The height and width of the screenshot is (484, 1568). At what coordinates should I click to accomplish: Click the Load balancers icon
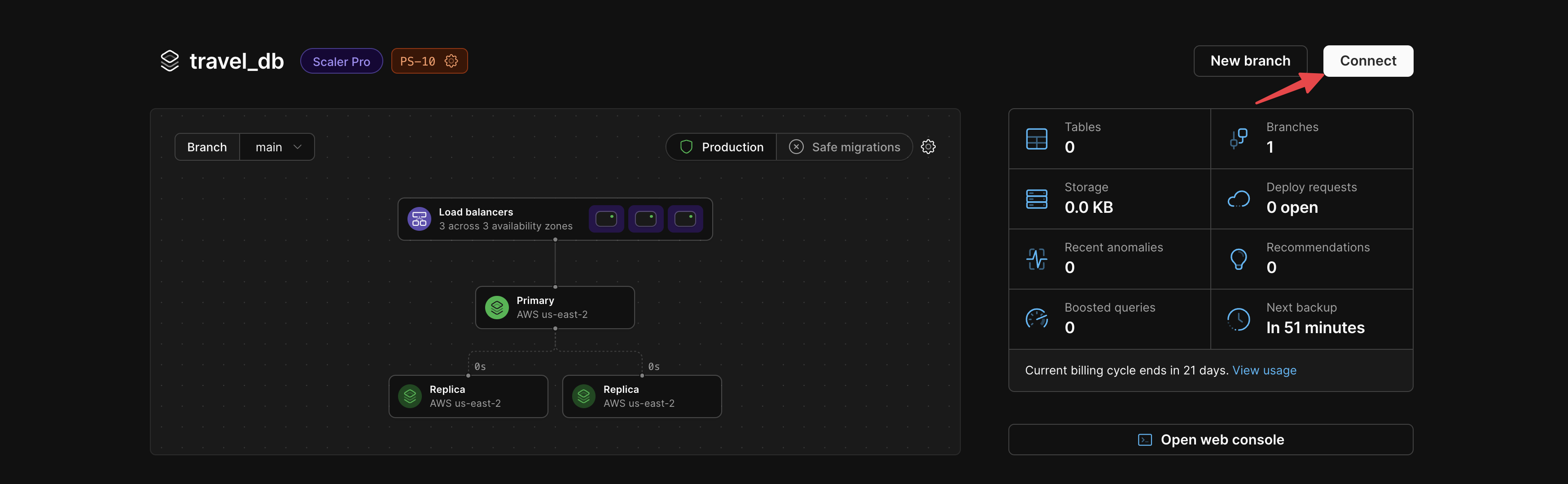pyautogui.click(x=419, y=219)
